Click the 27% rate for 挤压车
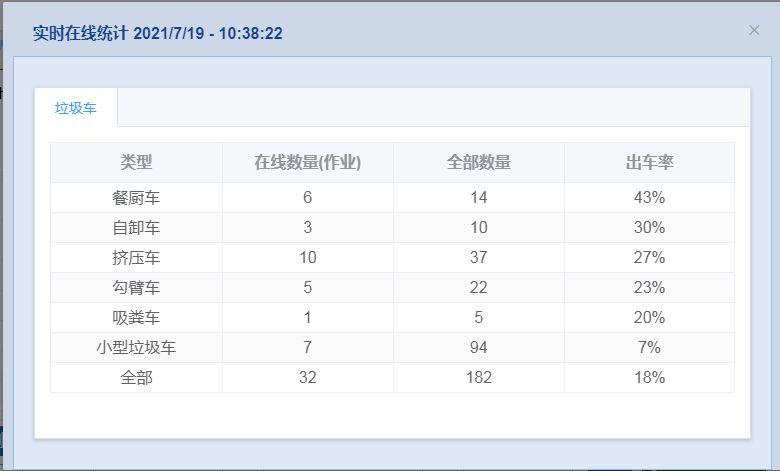 click(x=649, y=257)
